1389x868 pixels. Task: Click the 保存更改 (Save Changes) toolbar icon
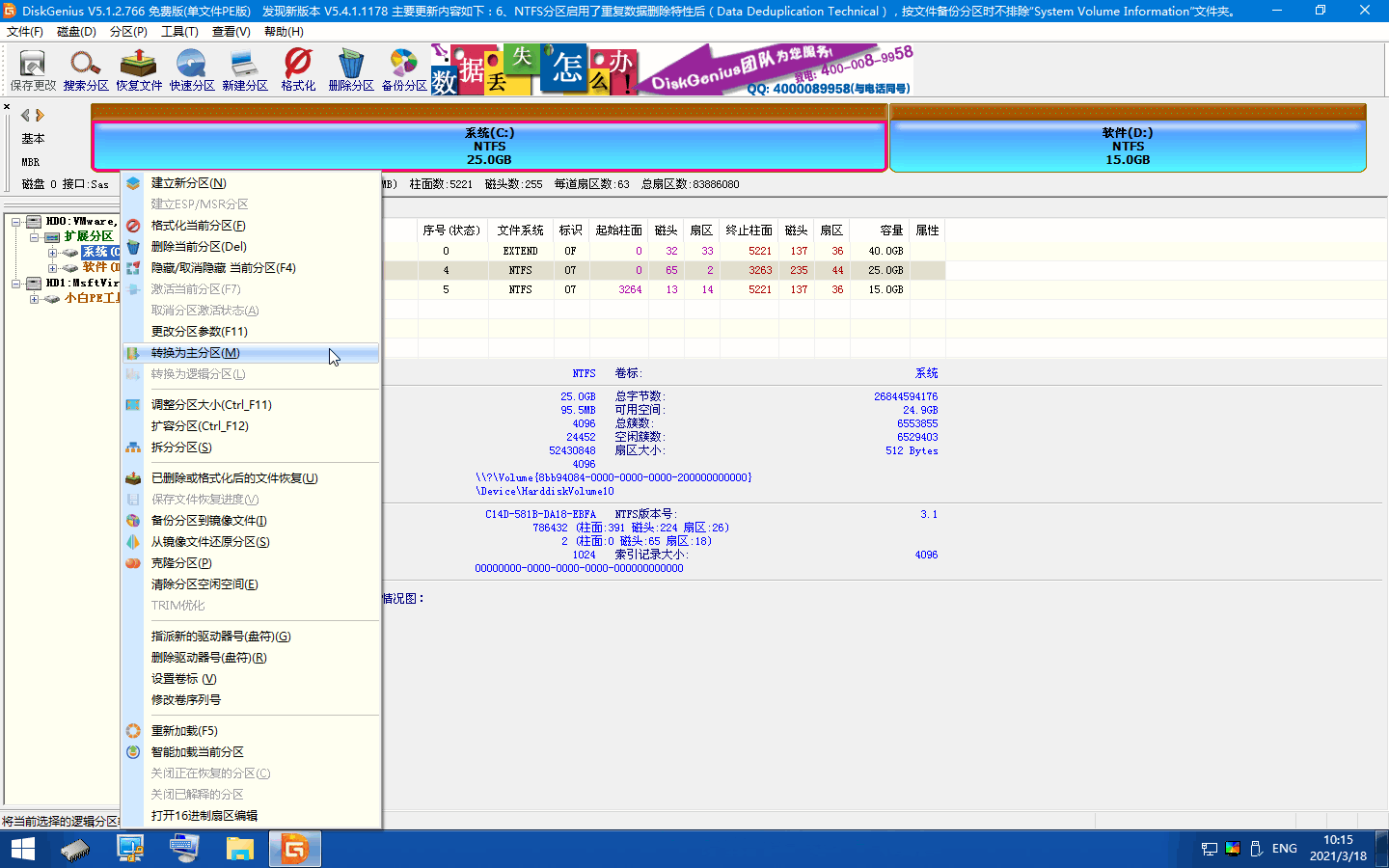pyautogui.click(x=33, y=70)
